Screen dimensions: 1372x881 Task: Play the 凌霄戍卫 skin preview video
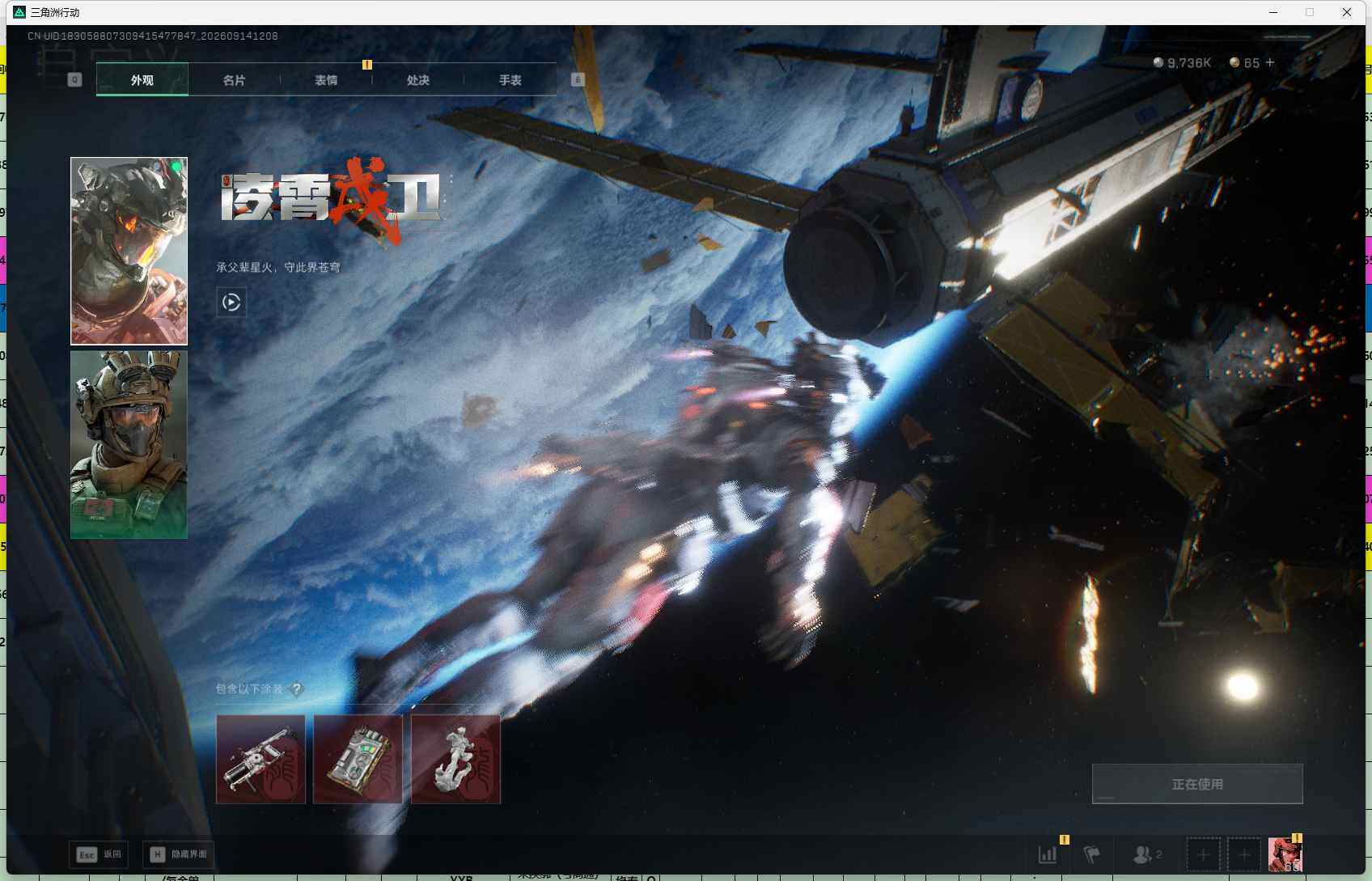coord(231,303)
